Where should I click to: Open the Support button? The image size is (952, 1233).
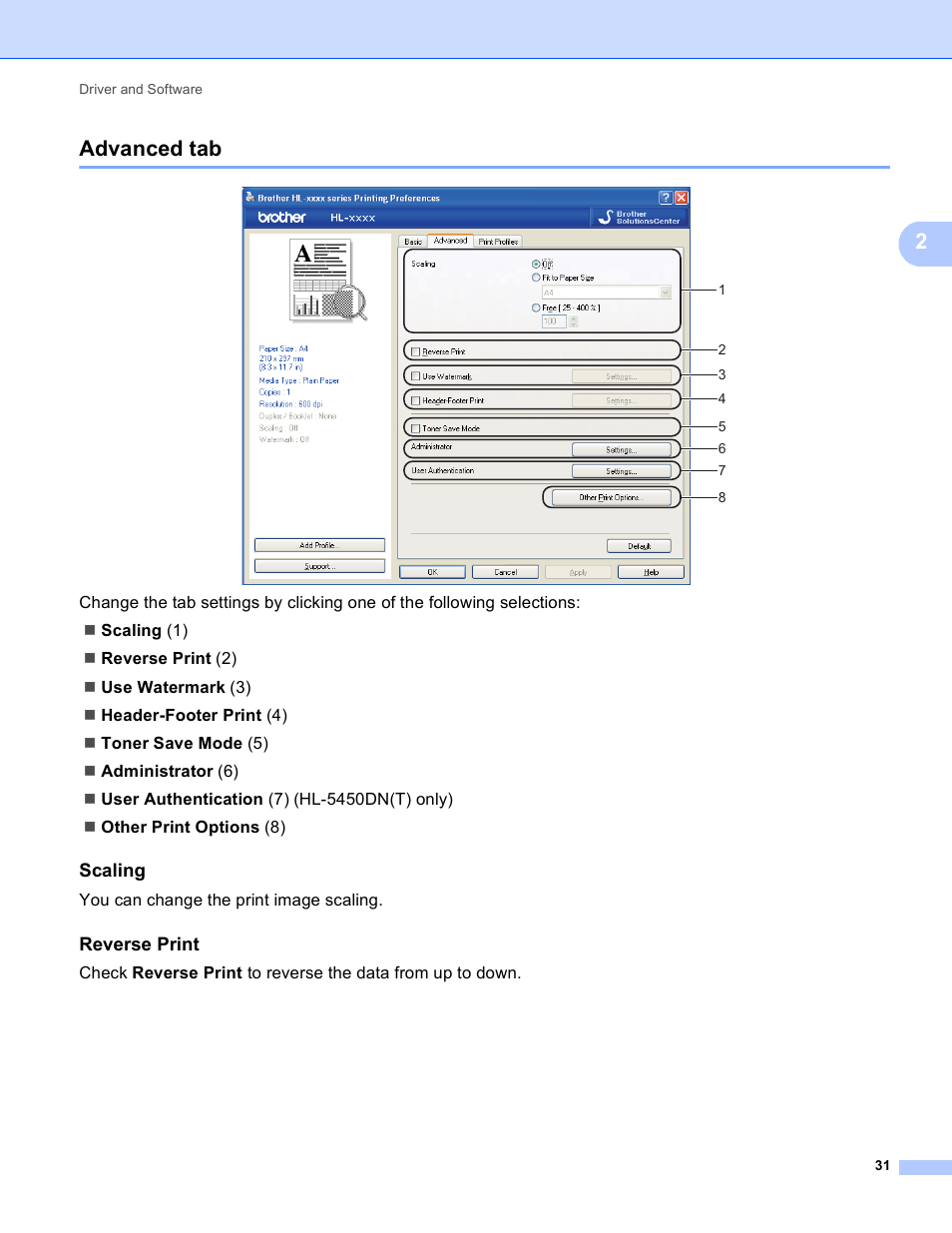point(319,566)
